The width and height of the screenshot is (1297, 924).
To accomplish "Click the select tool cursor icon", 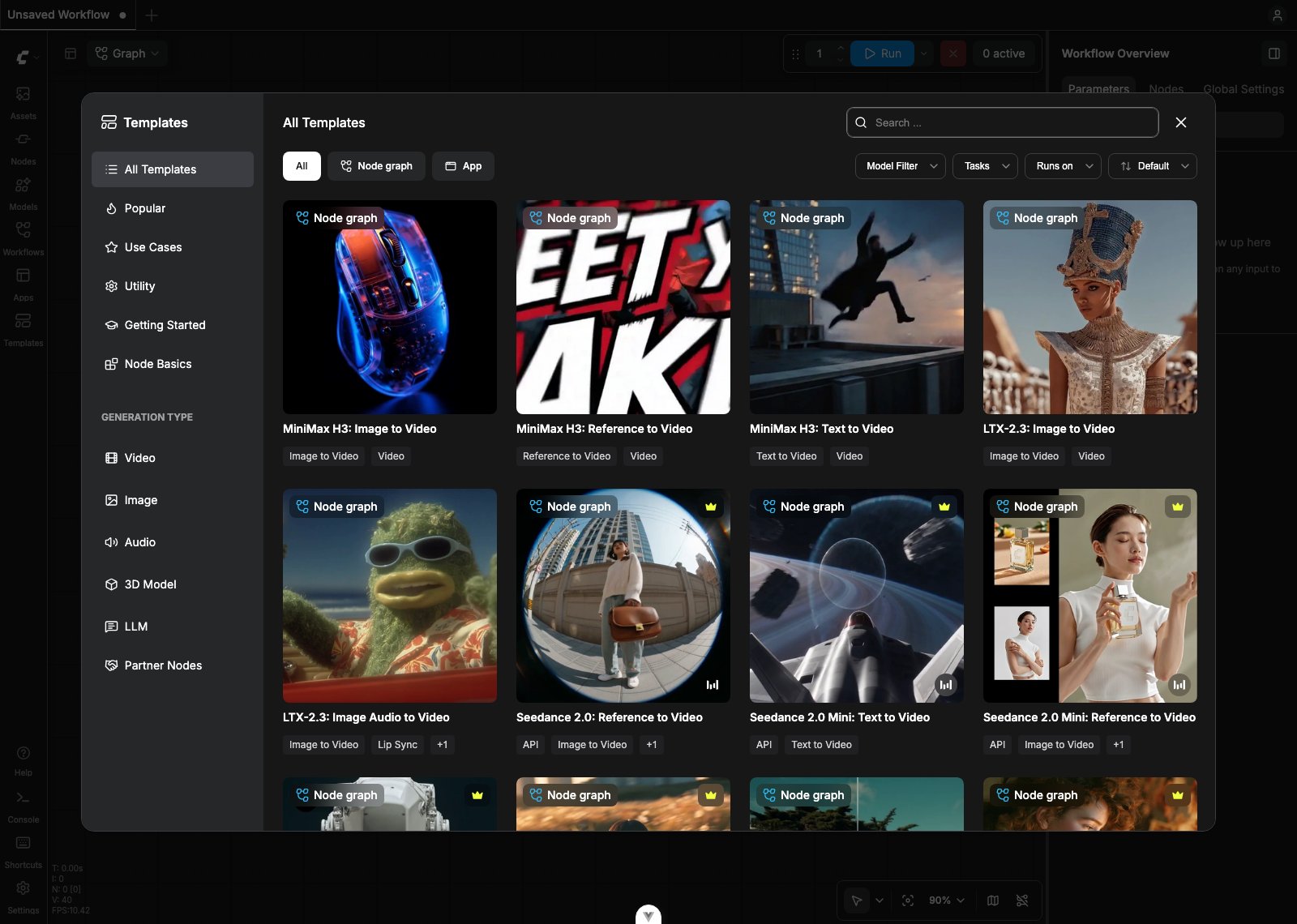I will point(857,900).
